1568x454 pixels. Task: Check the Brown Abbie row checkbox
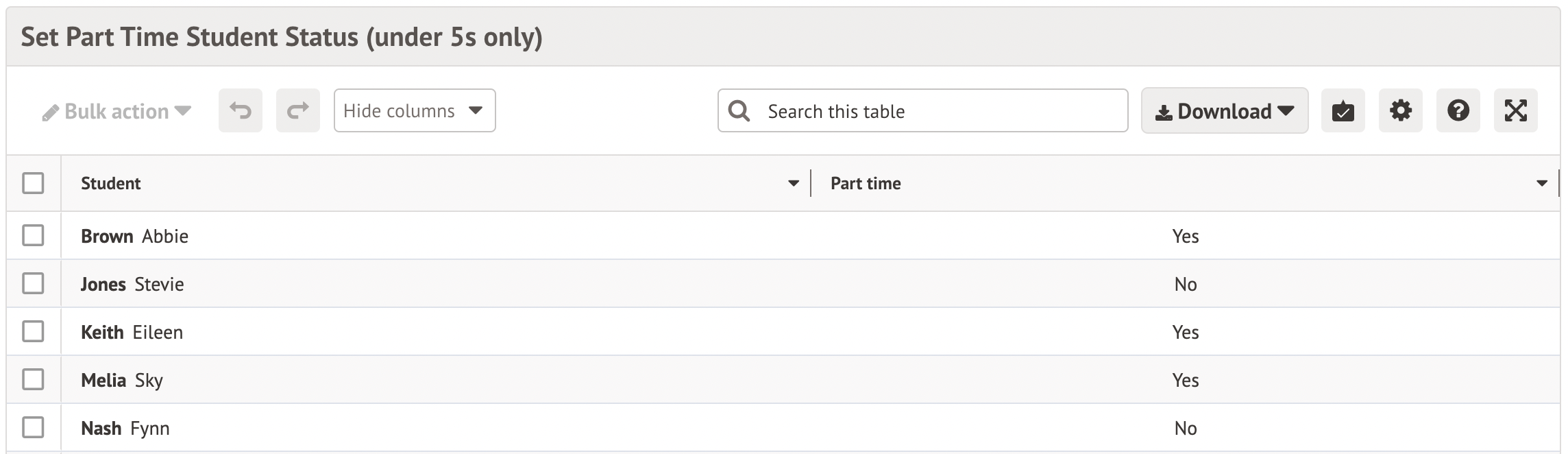(33, 235)
